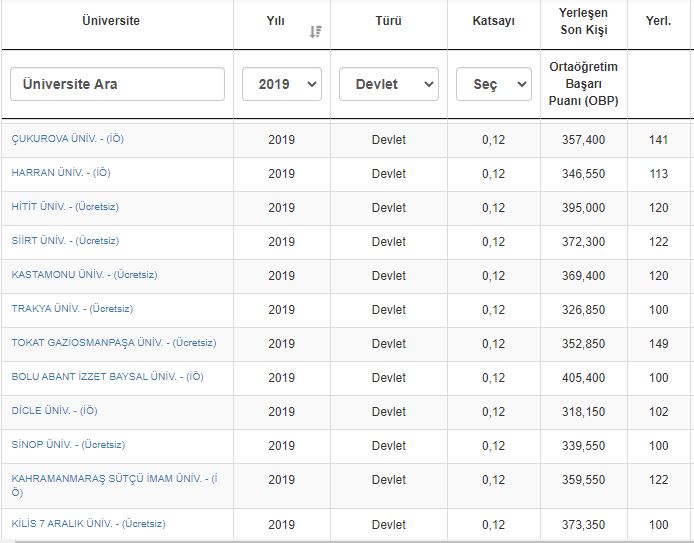Viewport: 694px width, 543px height.
Task: Select score 359,550 in Kahramanmaraş row
Action: tap(583, 480)
